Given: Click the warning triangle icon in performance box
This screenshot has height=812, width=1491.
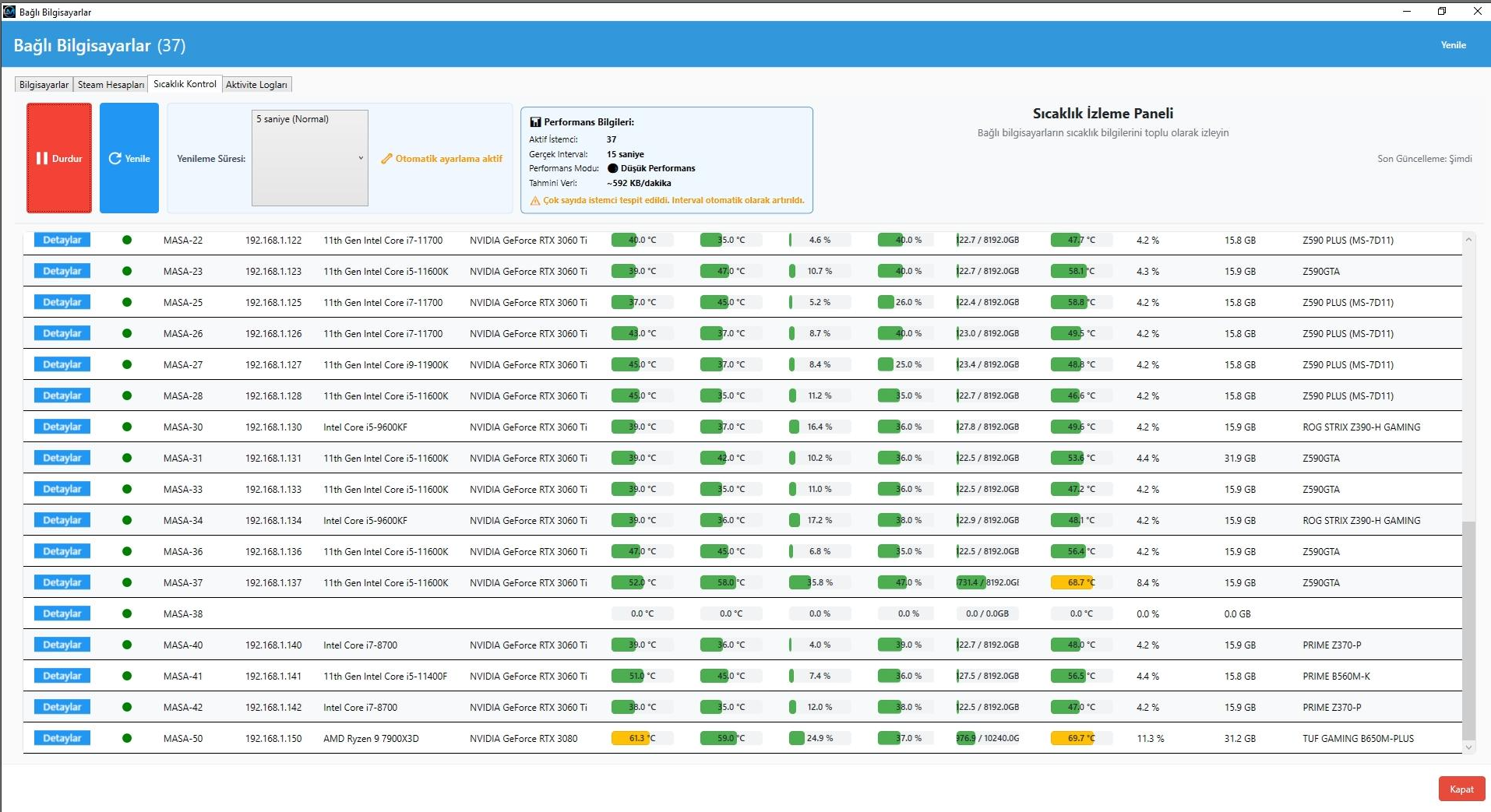Looking at the screenshot, I should (535, 201).
